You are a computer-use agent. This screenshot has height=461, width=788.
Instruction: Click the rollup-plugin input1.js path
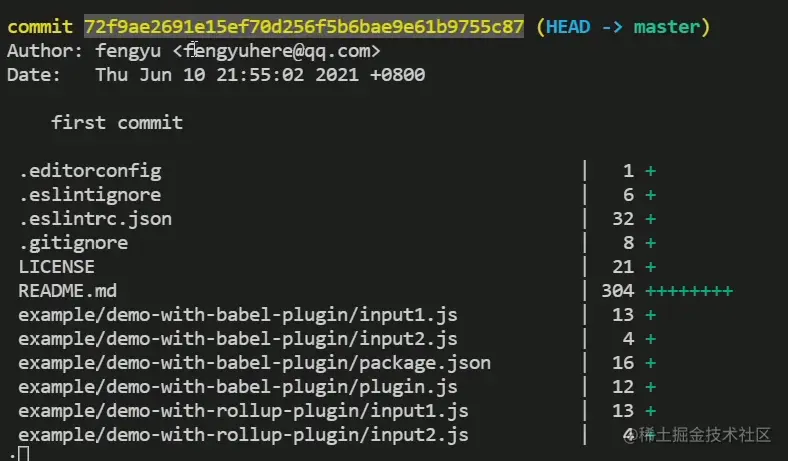(243, 411)
